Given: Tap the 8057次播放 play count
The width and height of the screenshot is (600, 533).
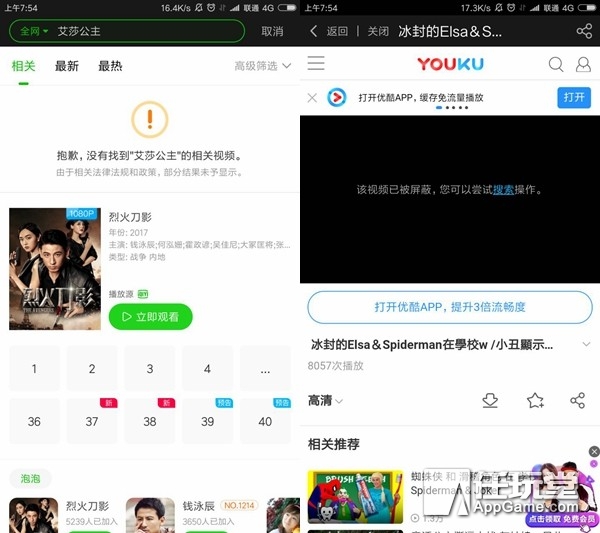Looking at the screenshot, I should pyautogui.click(x=336, y=365).
